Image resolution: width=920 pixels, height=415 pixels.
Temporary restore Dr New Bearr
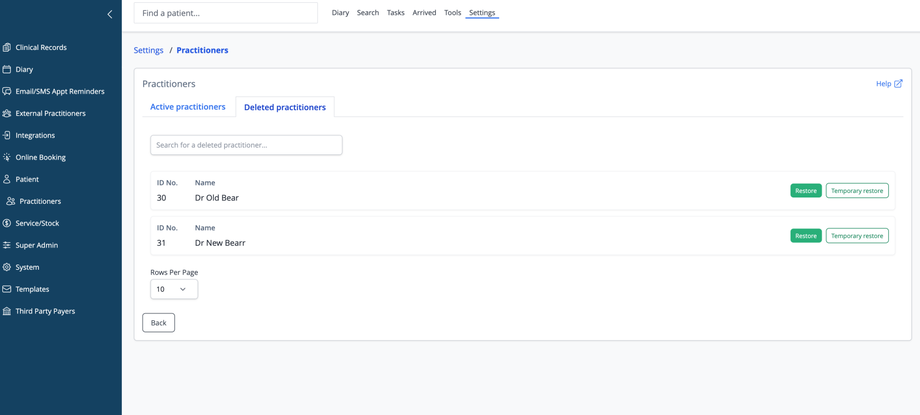coord(857,236)
